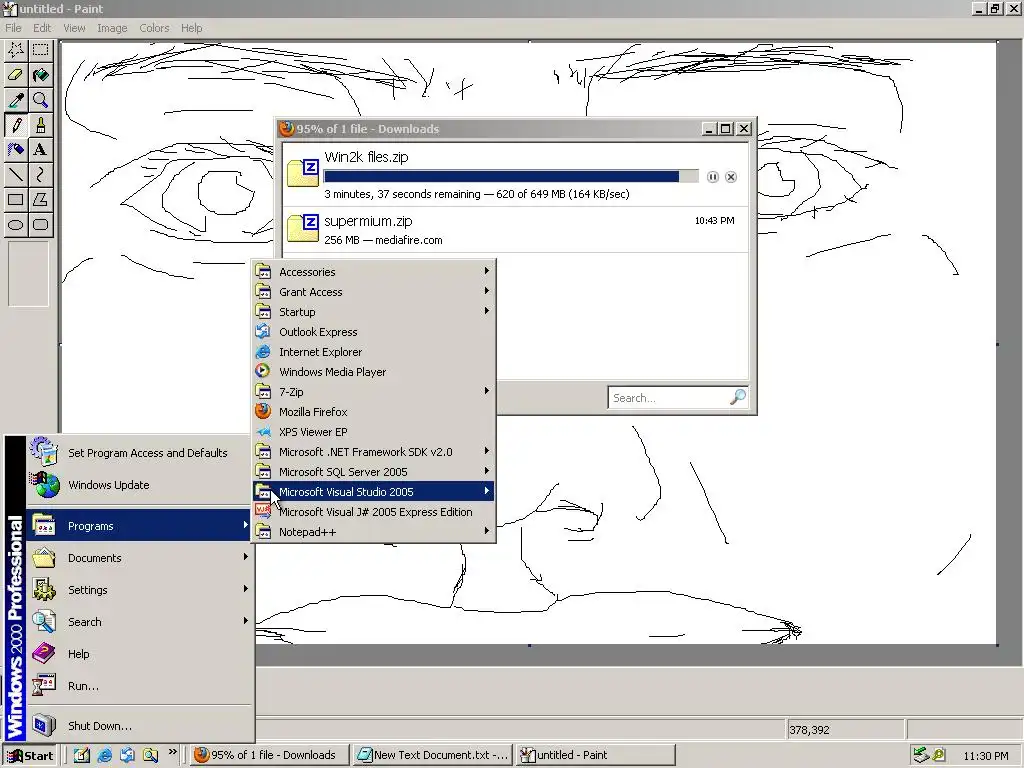1024x768 pixels.
Task: Expand Microsoft Visual Studio 2005 submenu
Action: [374, 492]
